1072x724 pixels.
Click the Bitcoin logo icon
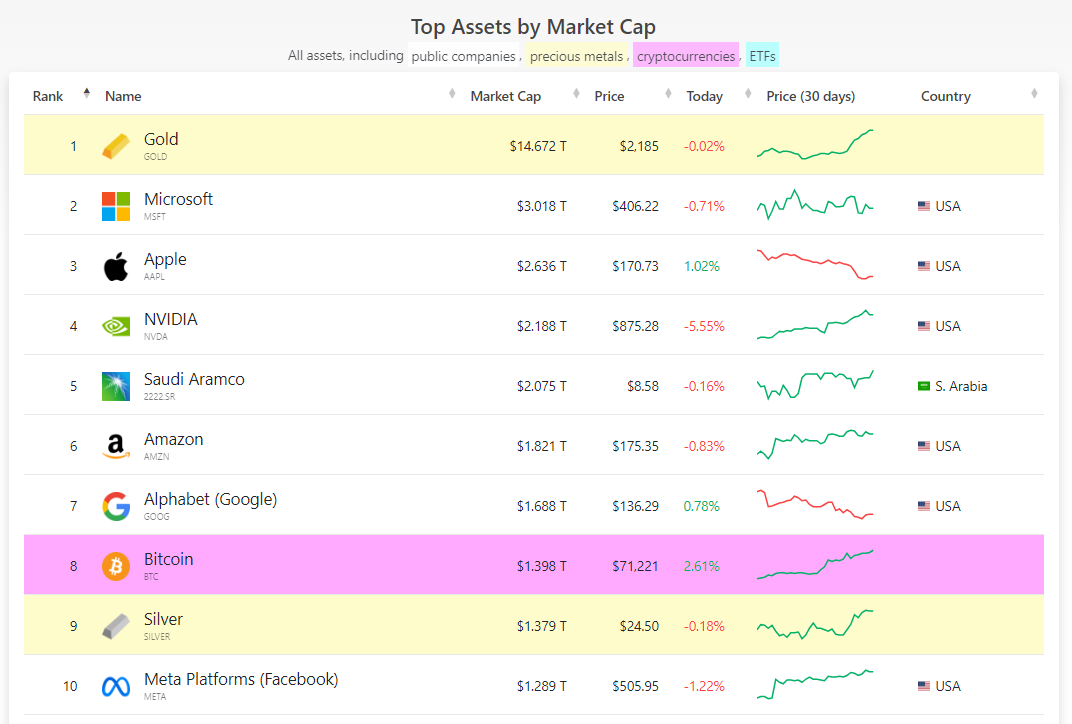pos(116,566)
